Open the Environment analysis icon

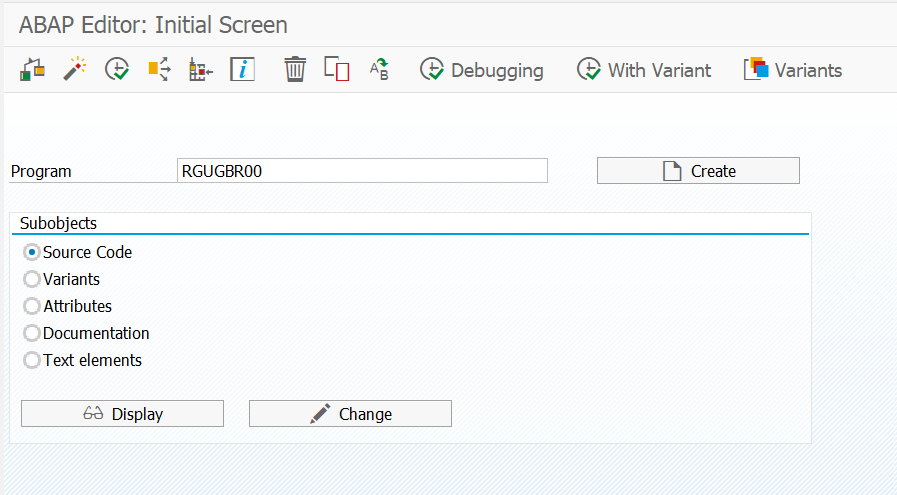click(x=201, y=69)
